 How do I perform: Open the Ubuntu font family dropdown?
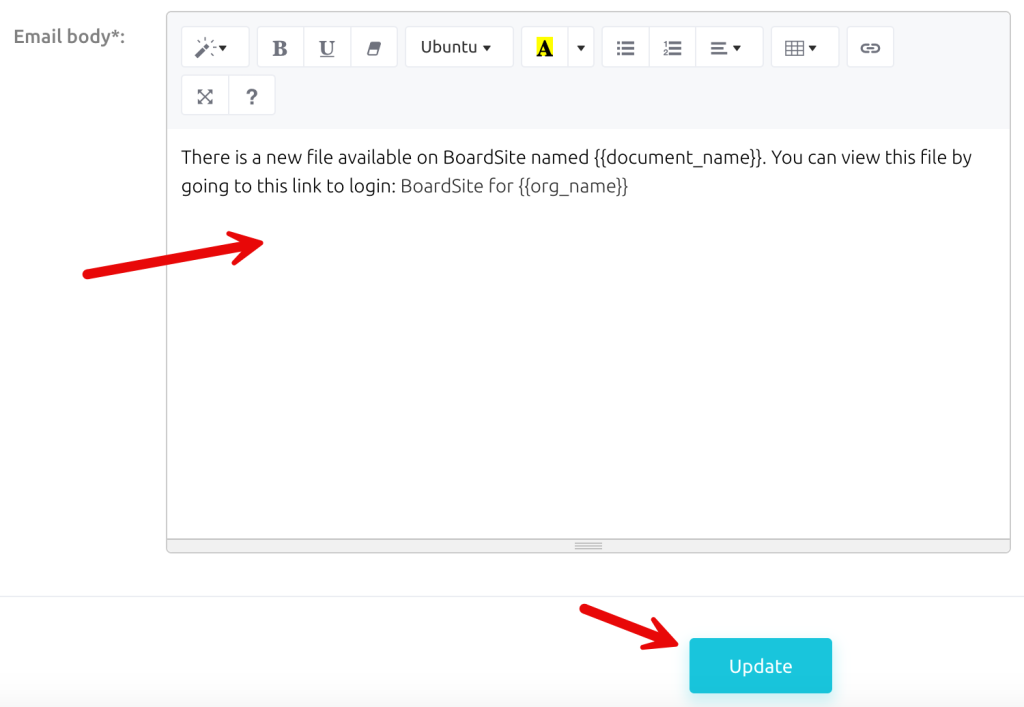click(x=459, y=48)
